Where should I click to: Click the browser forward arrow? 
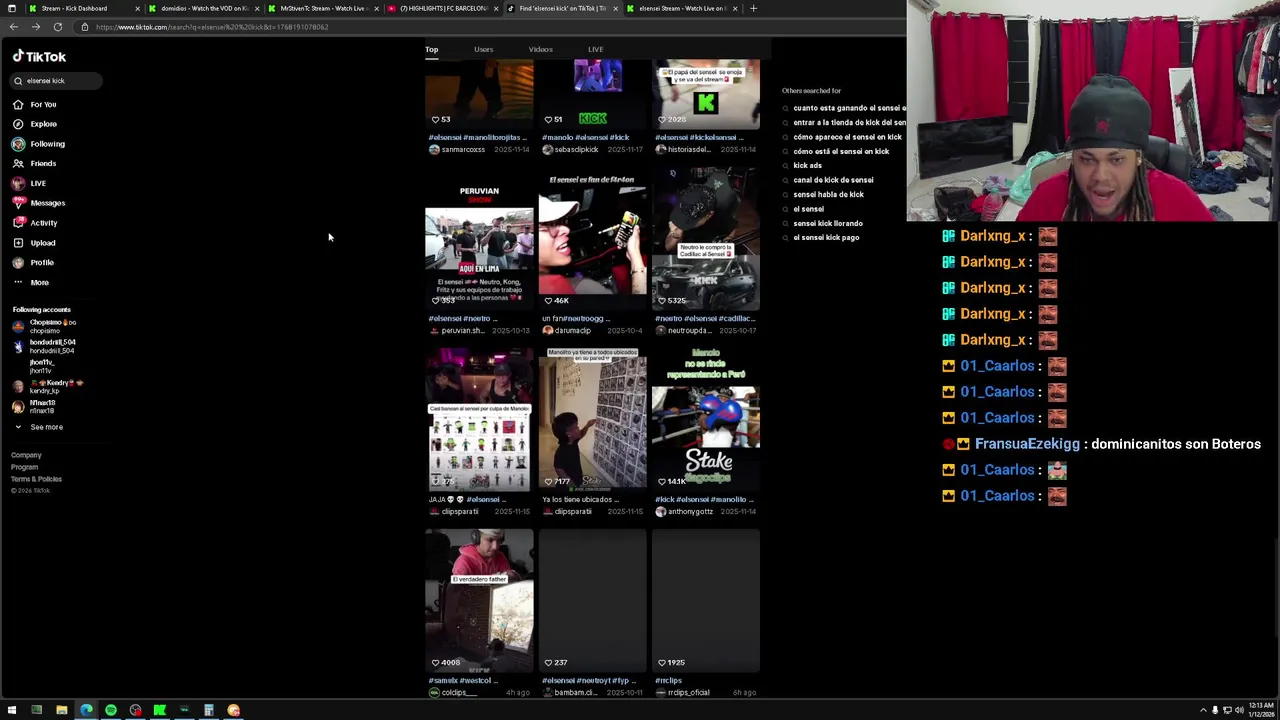click(x=35, y=27)
